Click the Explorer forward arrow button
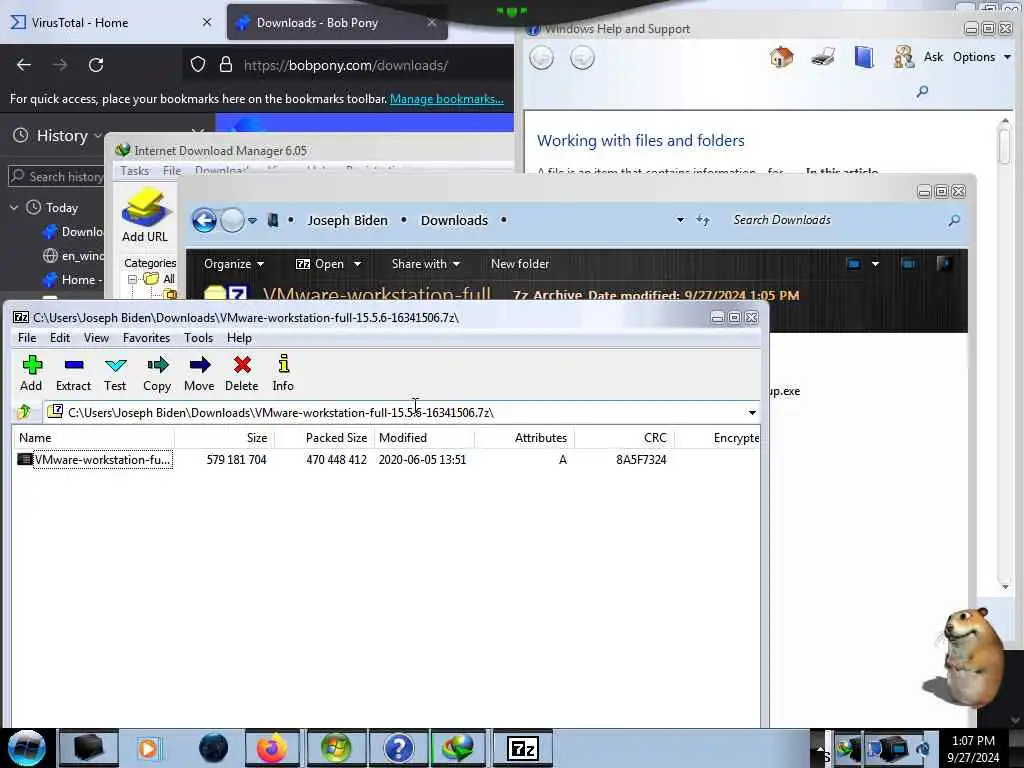Image resolution: width=1024 pixels, height=768 pixels. coord(232,220)
